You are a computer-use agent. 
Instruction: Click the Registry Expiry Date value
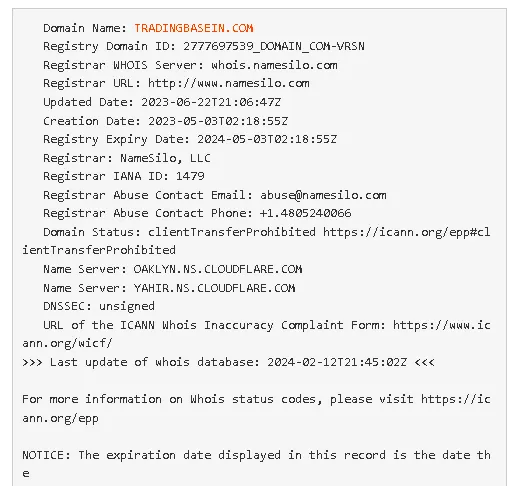pos(267,139)
